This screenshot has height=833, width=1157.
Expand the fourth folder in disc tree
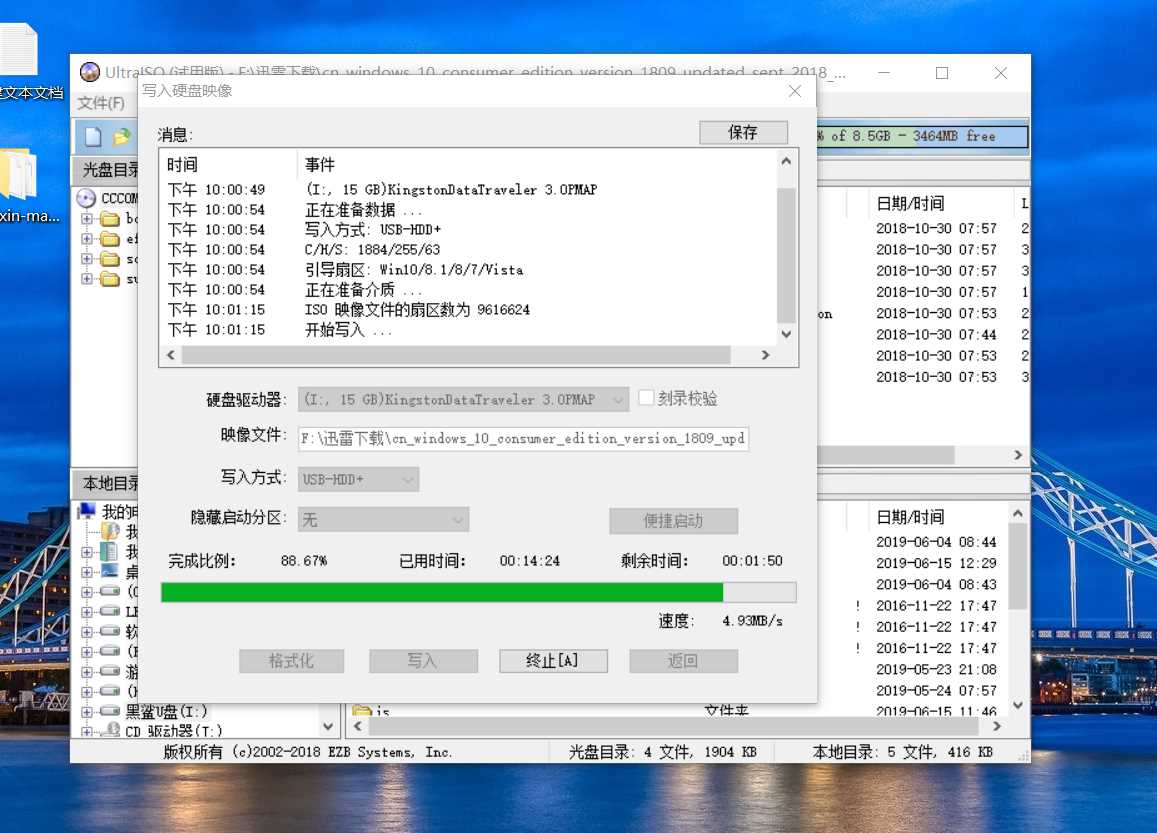[x=86, y=279]
